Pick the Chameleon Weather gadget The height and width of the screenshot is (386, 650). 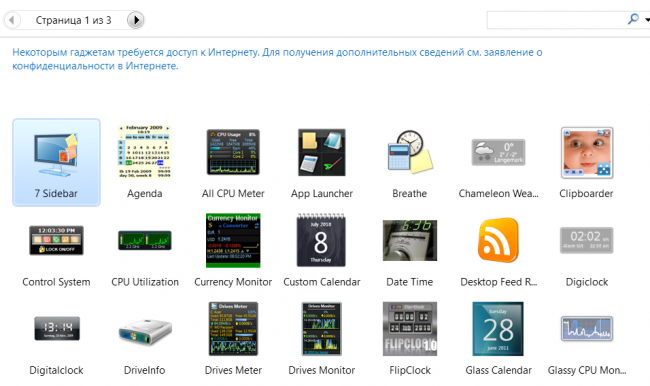[498, 162]
